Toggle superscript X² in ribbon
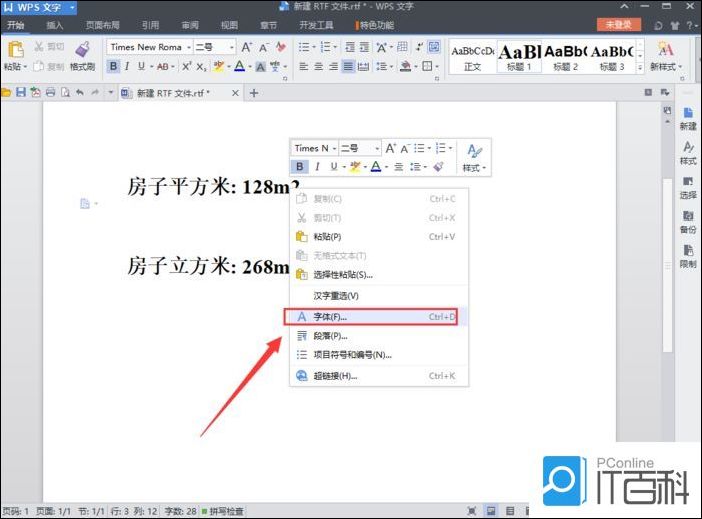 (187, 66)
